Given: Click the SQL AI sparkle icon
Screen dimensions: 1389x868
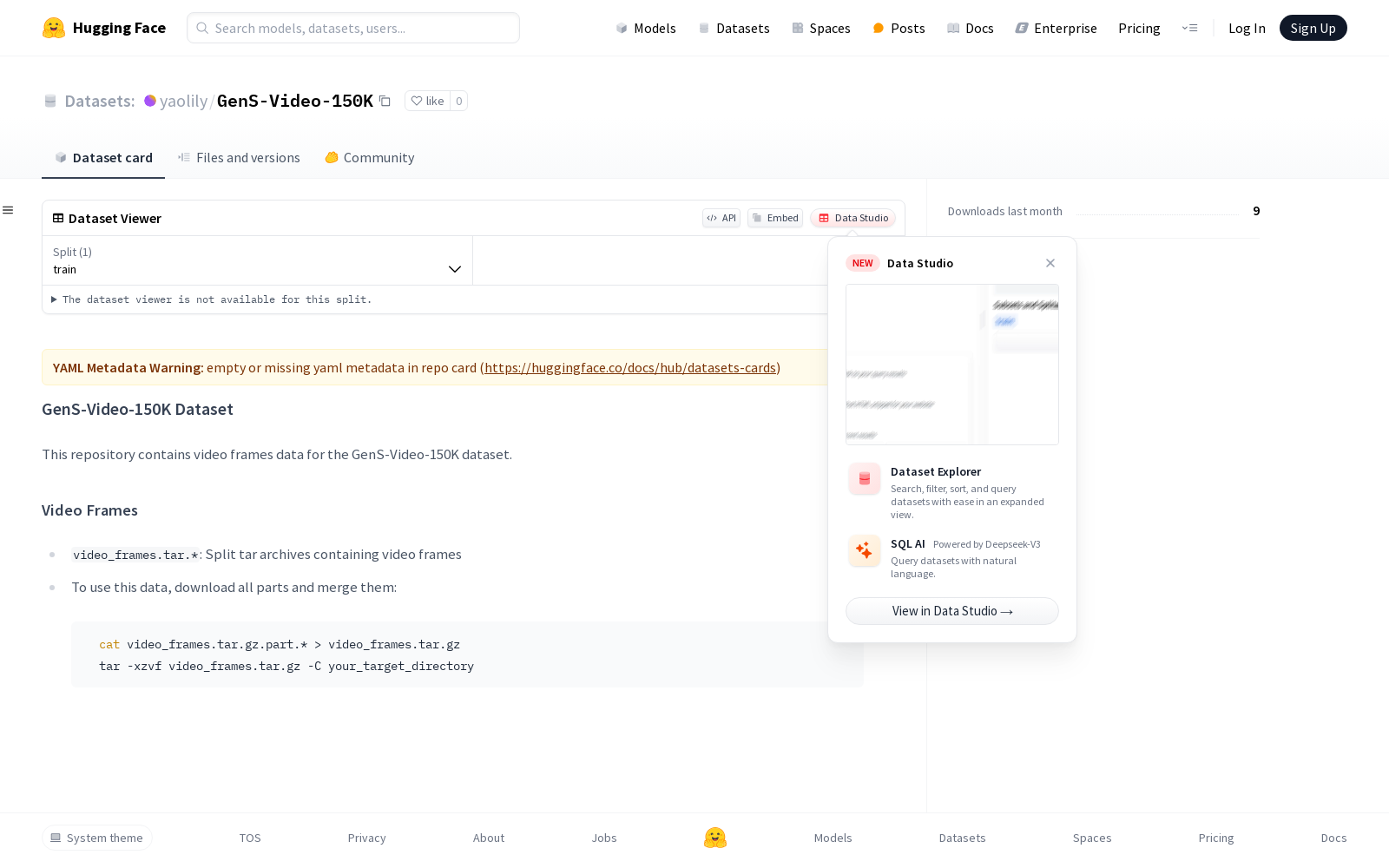Looking at the screenshot, I should [x=865, y=551].
